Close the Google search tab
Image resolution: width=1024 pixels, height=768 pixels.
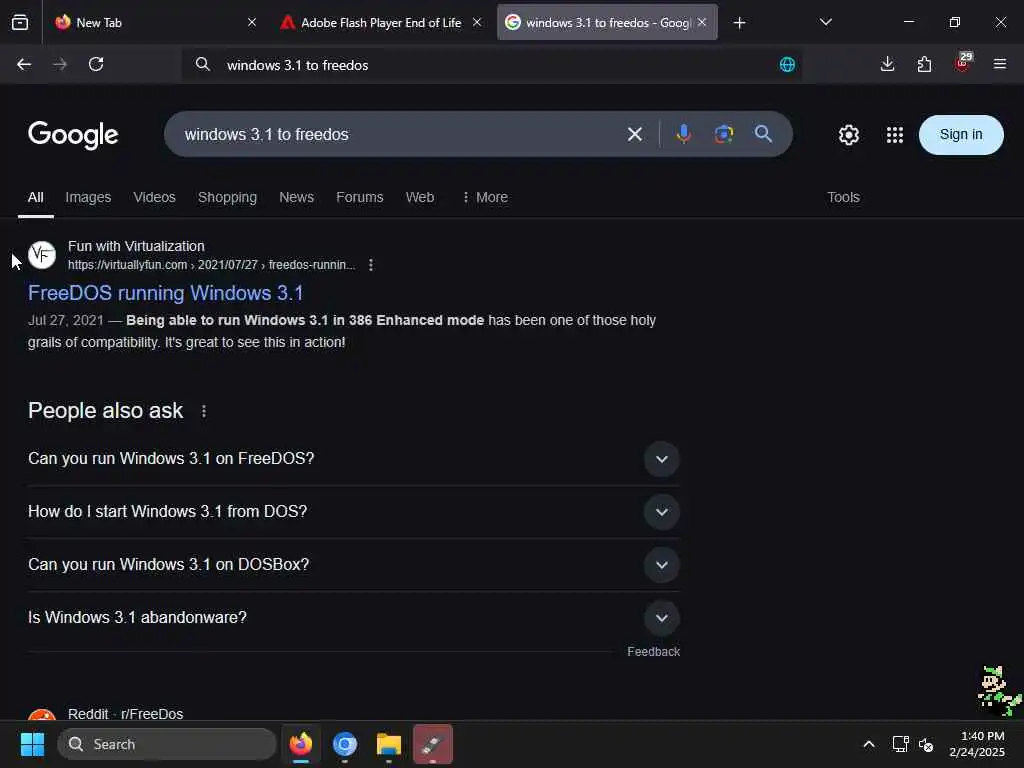click(x=702, y=22)
